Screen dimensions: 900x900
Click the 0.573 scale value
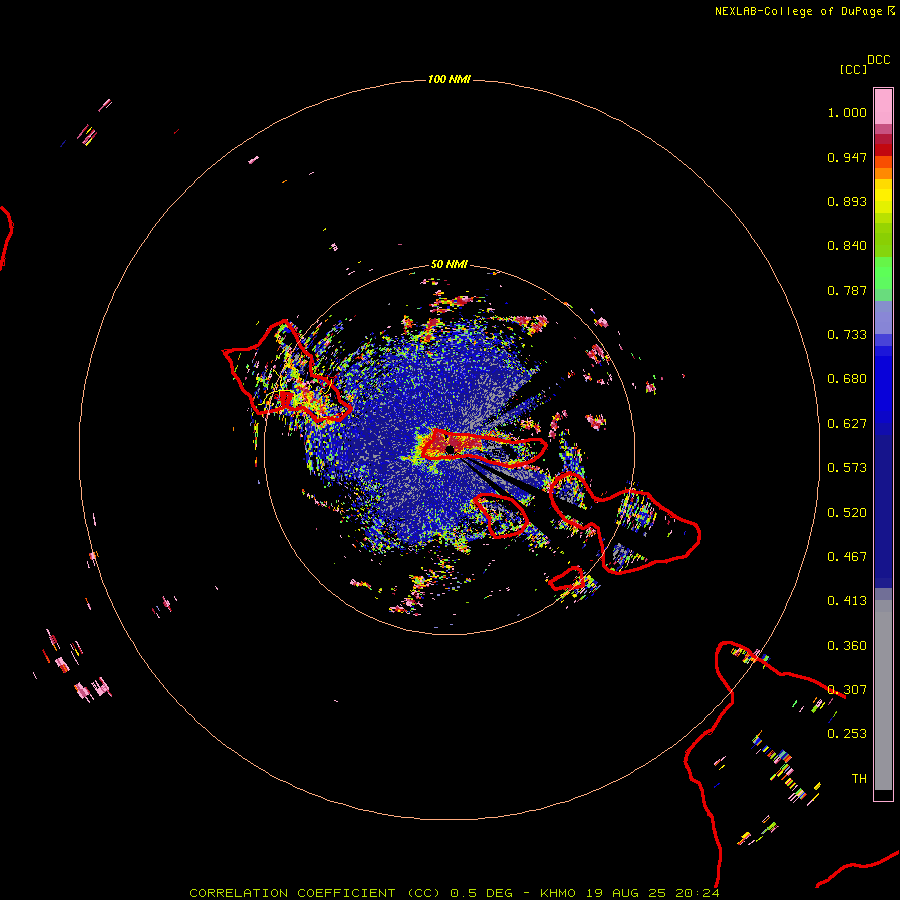click(847, 468)
